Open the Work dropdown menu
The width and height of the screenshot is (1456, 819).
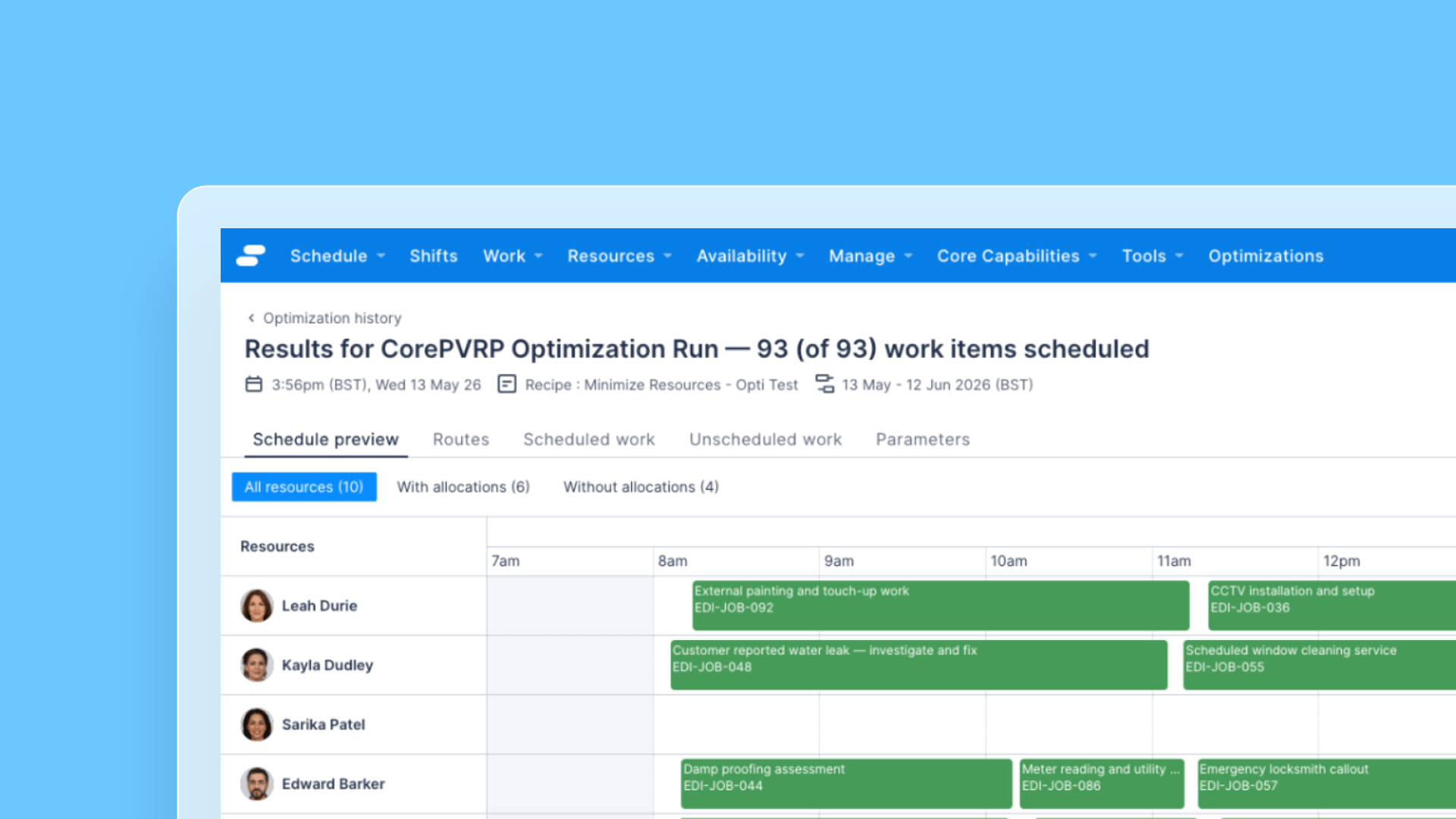[x=513, y=256]
